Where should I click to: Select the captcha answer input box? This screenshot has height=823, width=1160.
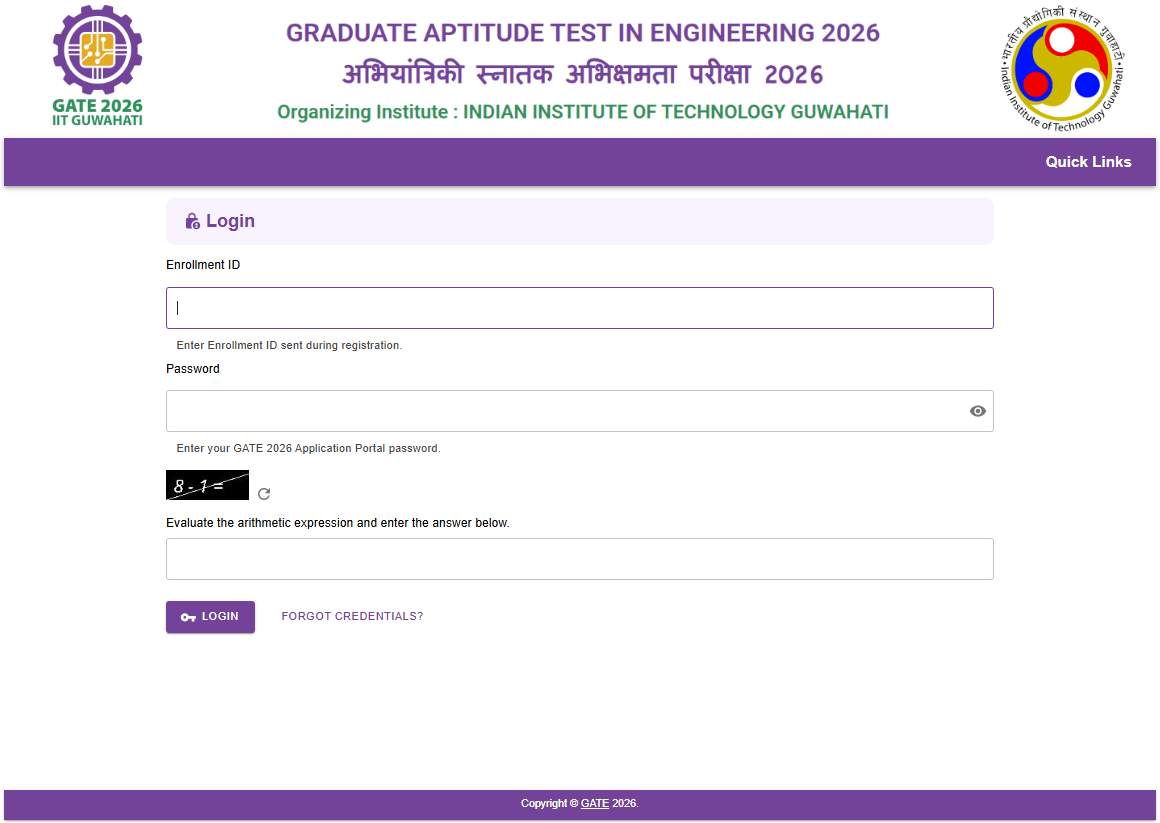point(579,559)
